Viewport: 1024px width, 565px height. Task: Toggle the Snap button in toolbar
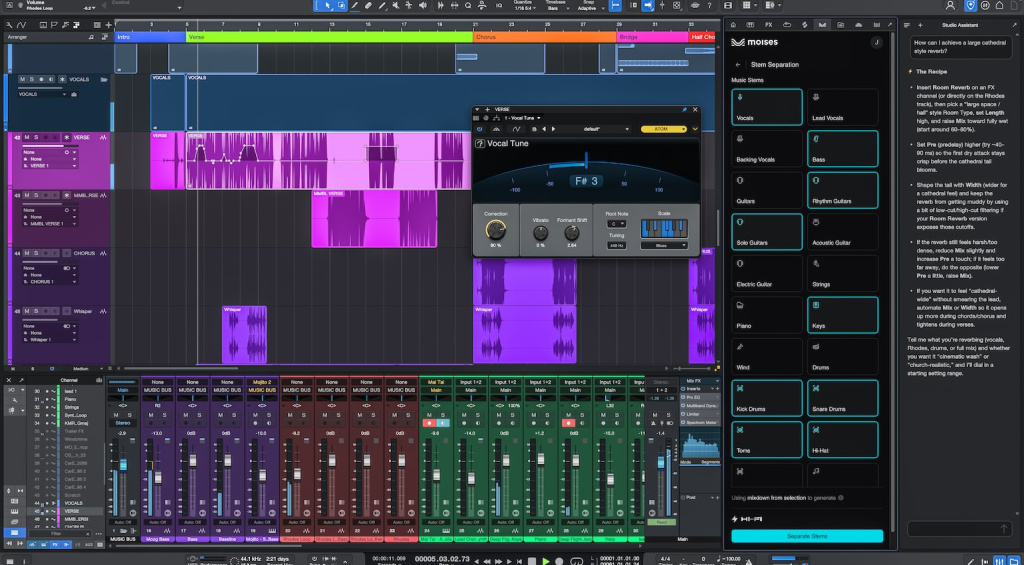point(615,6)
